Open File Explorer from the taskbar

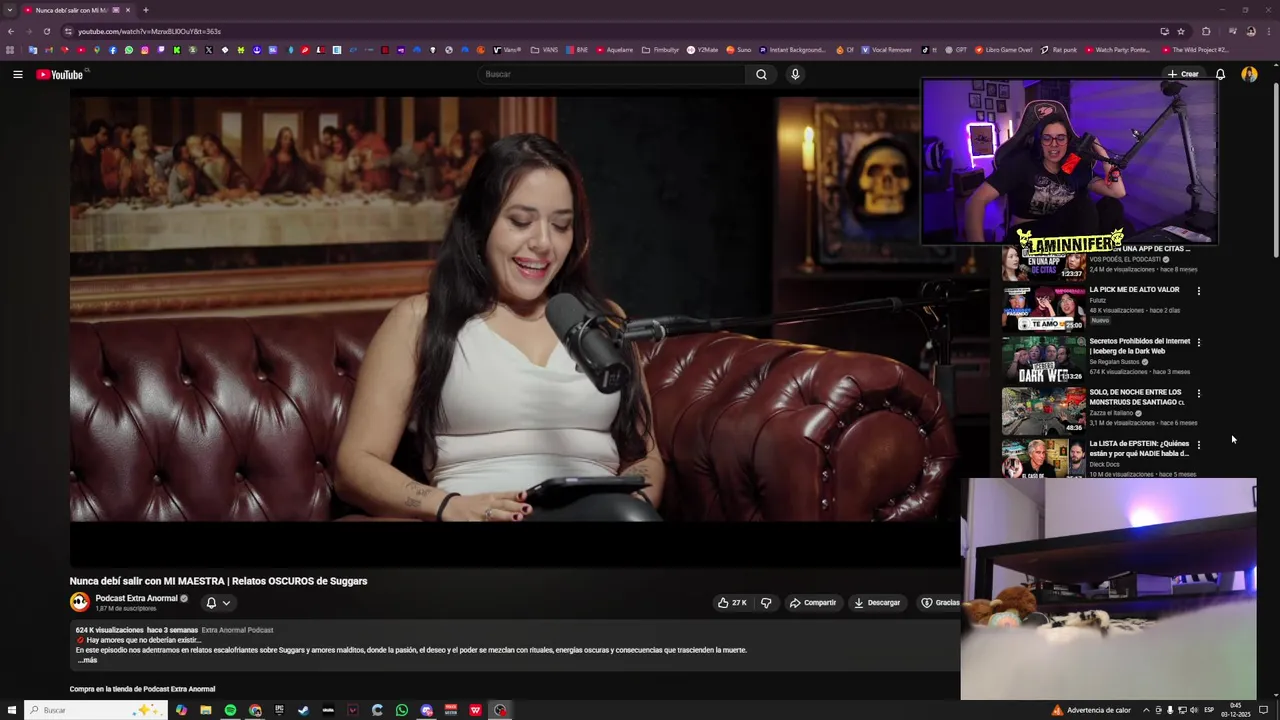click(206, 710)
